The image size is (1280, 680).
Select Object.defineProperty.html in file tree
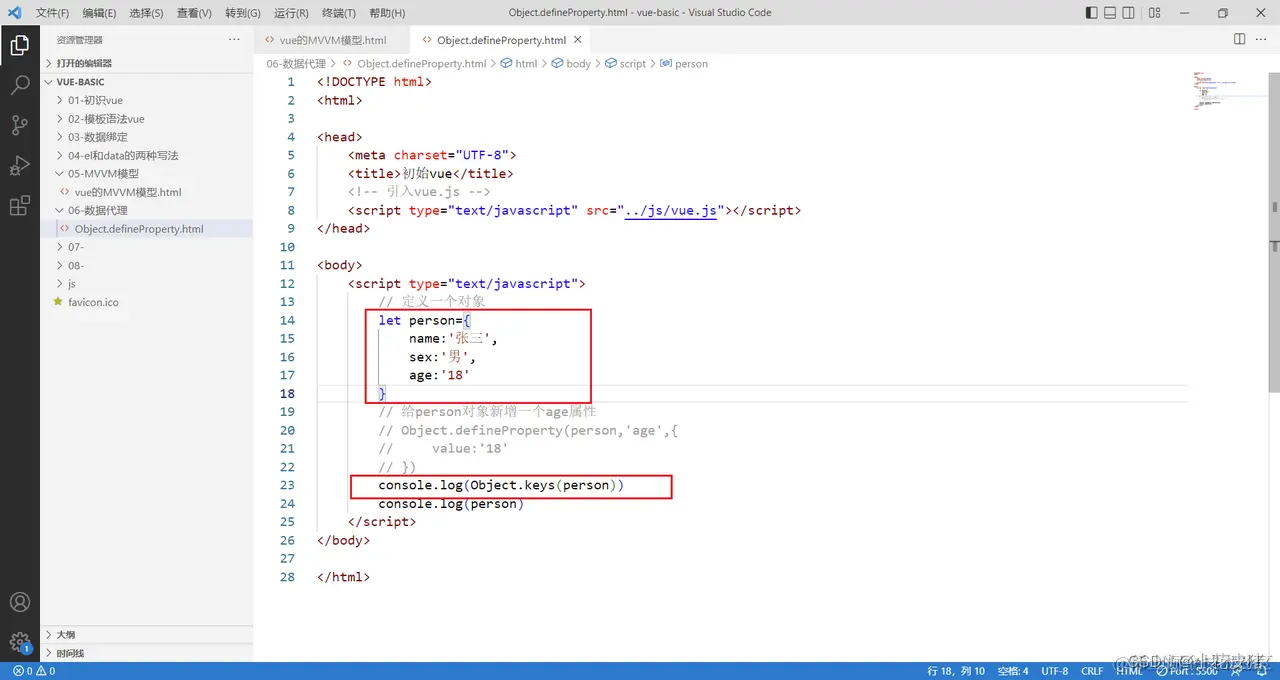[x=147, y=229]
